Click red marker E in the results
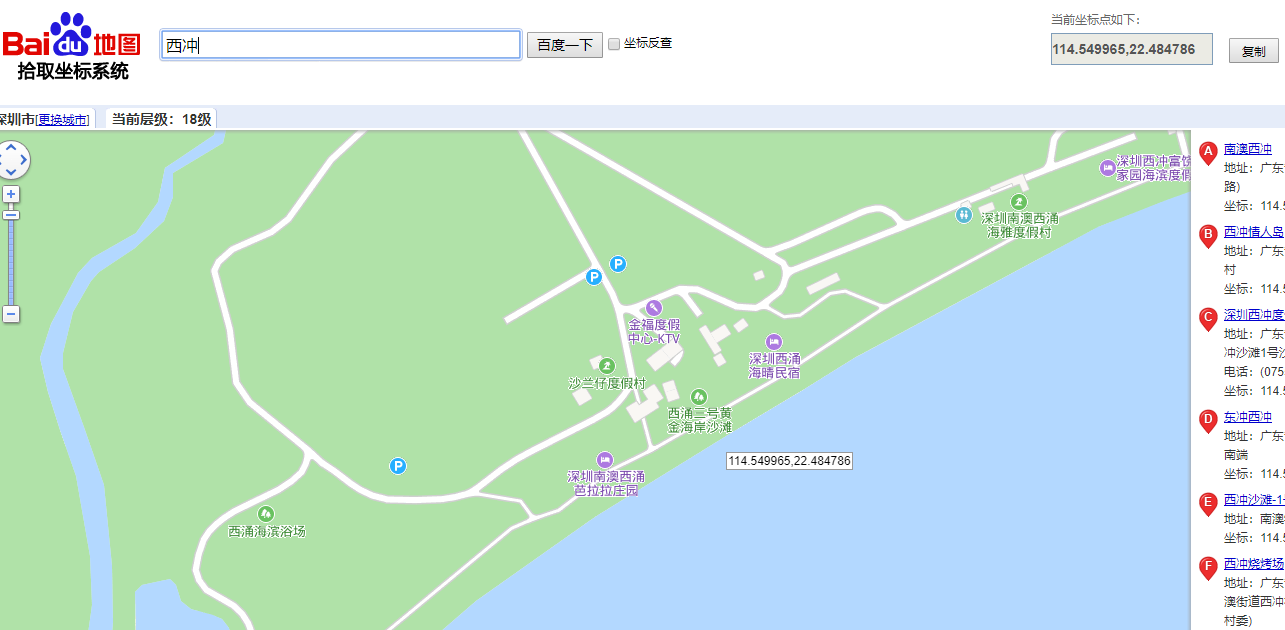This screenshot has width=1285, height=630. point(1208,504)
